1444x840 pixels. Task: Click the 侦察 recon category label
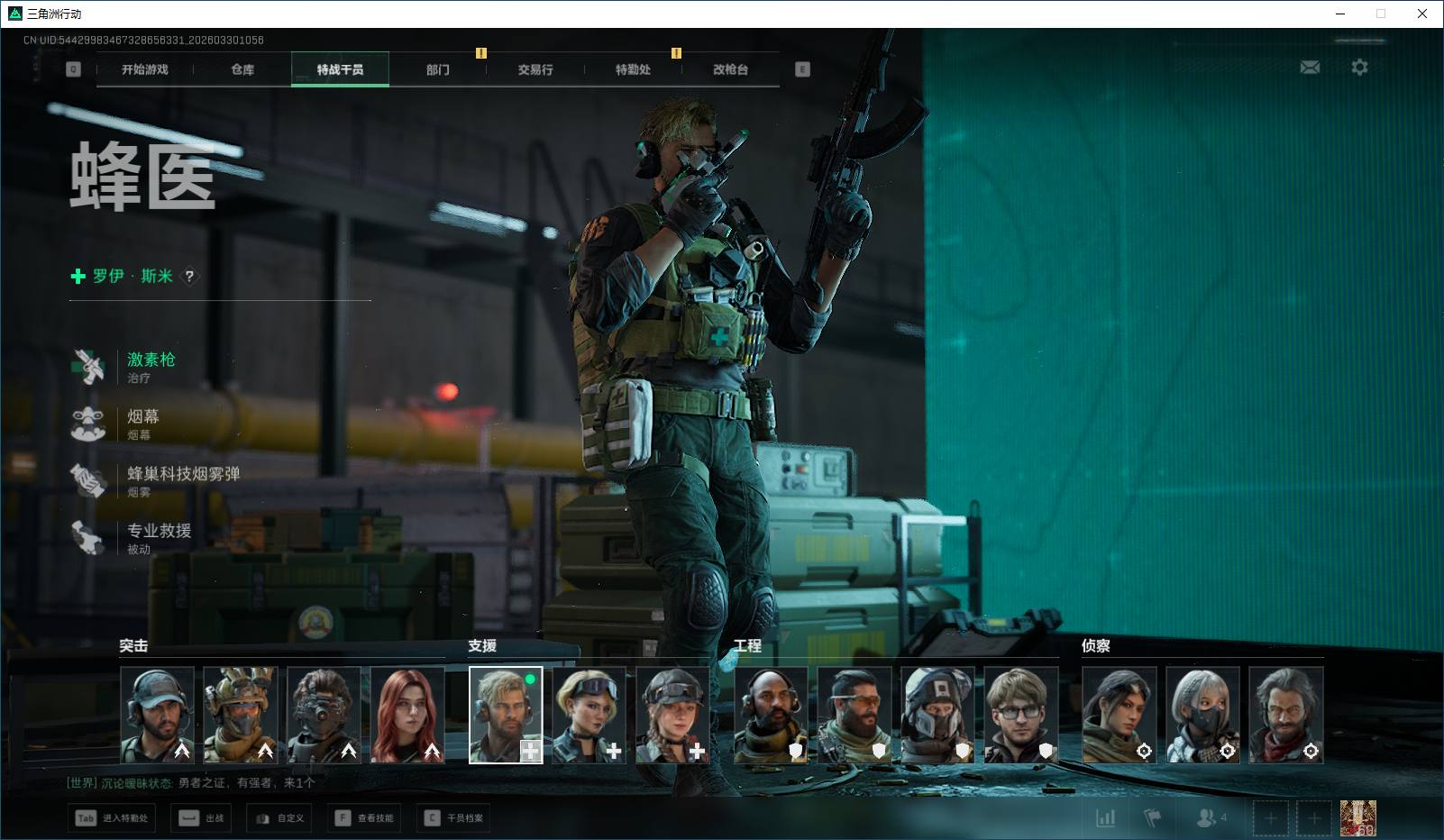pyautogui.click(x=1096, y=646)
